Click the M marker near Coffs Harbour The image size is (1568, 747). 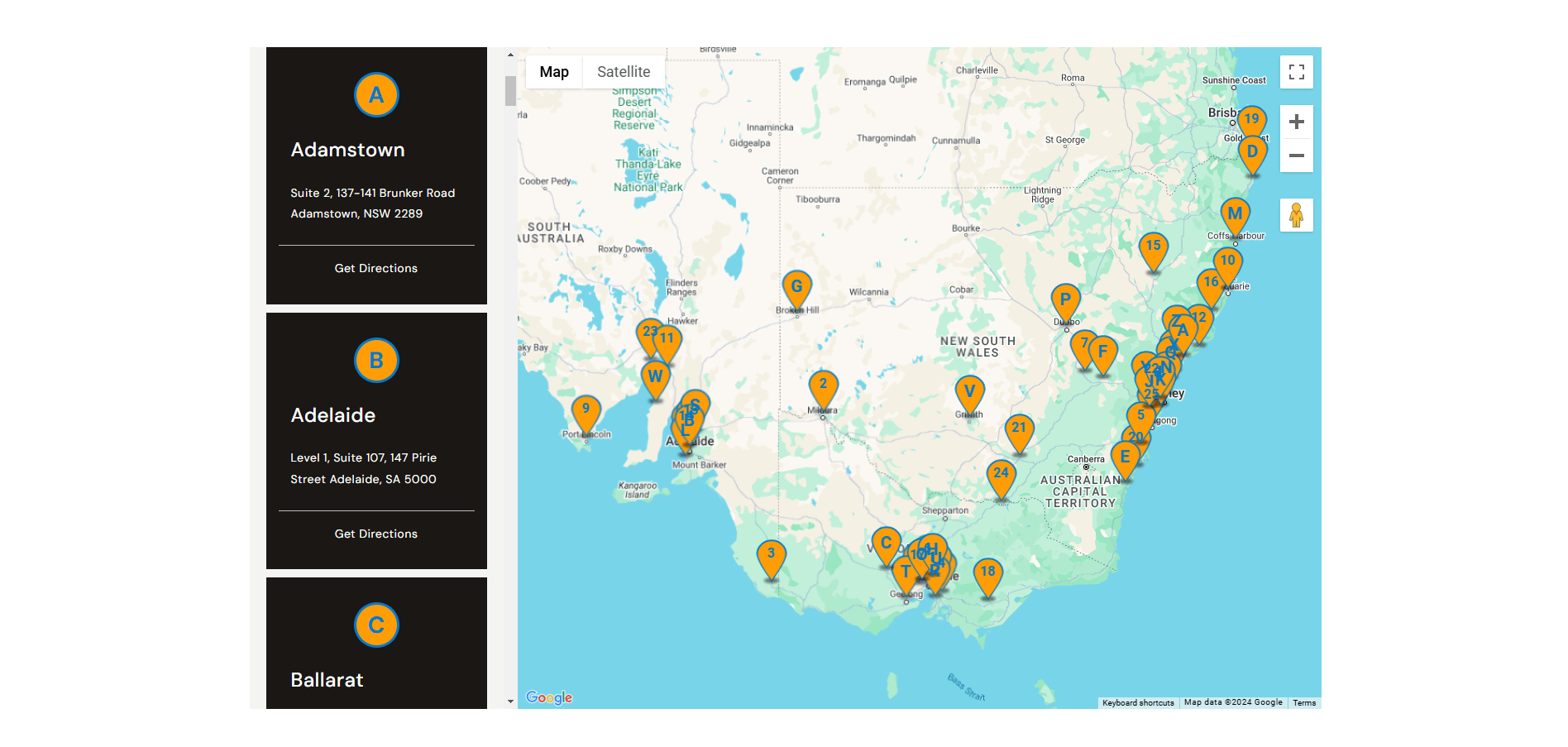click(1235, 214)
